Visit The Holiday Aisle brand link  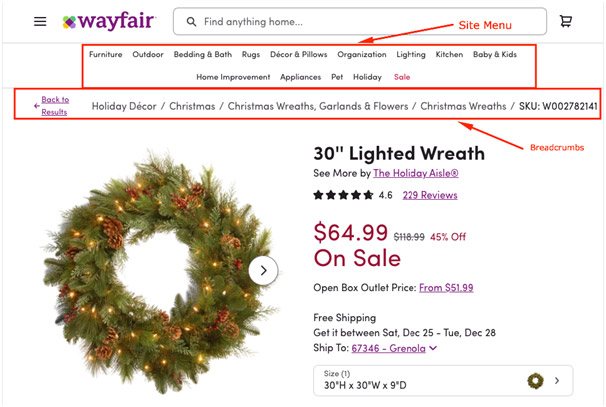415,173
